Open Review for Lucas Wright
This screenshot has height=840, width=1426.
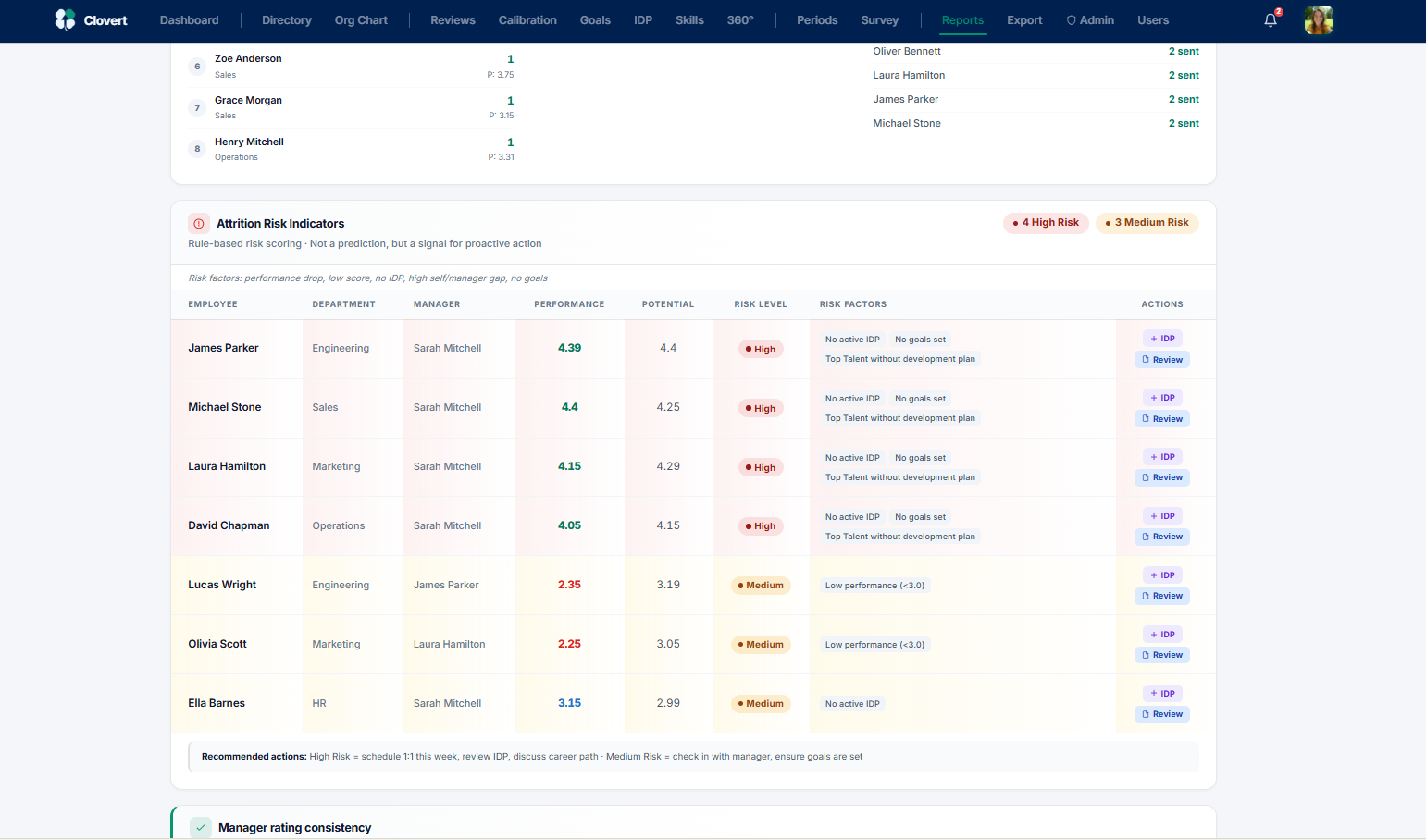click(x=1162, y=596)
